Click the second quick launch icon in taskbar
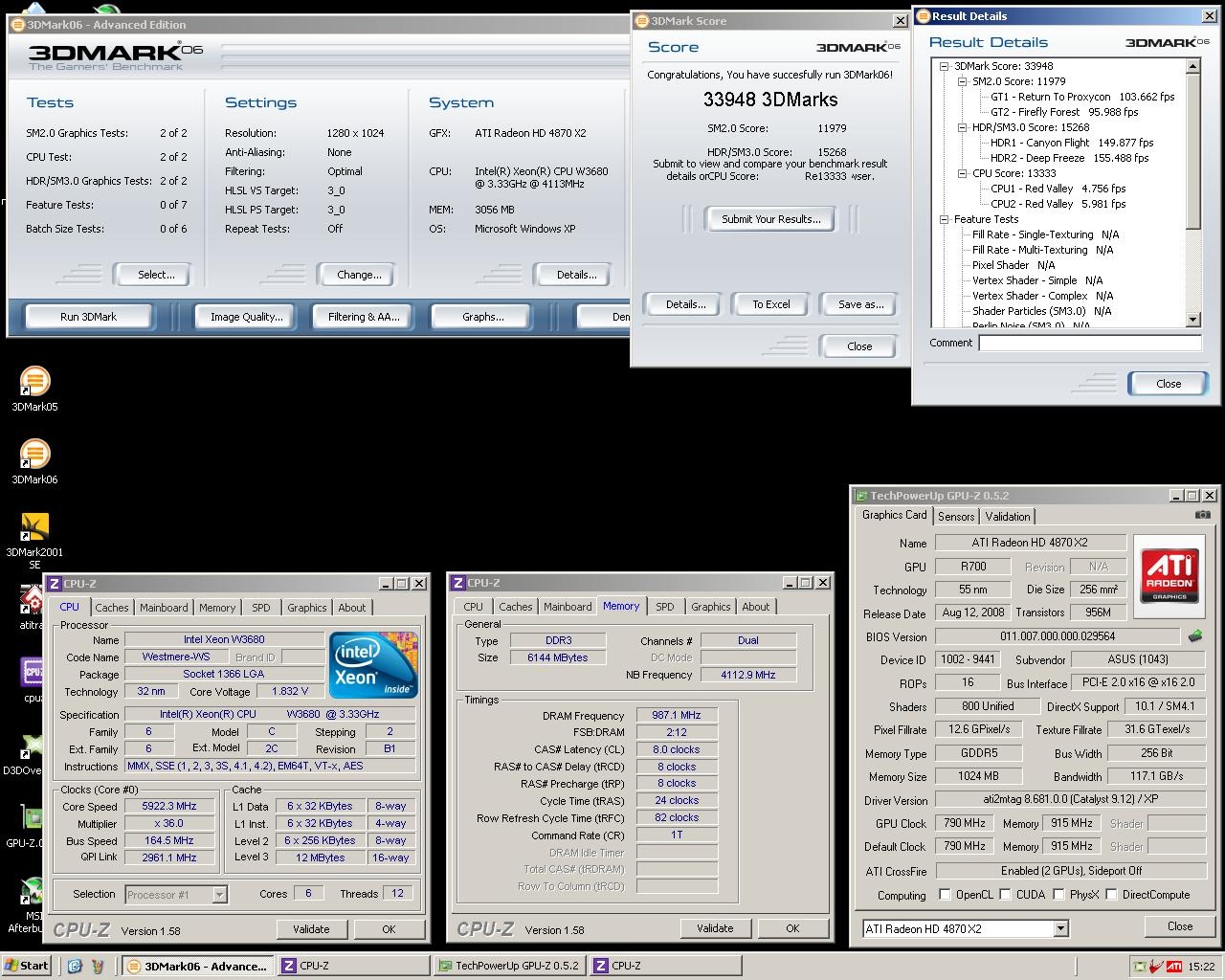This screenshot has width=1225, height=980. click(x=98, y=966)
